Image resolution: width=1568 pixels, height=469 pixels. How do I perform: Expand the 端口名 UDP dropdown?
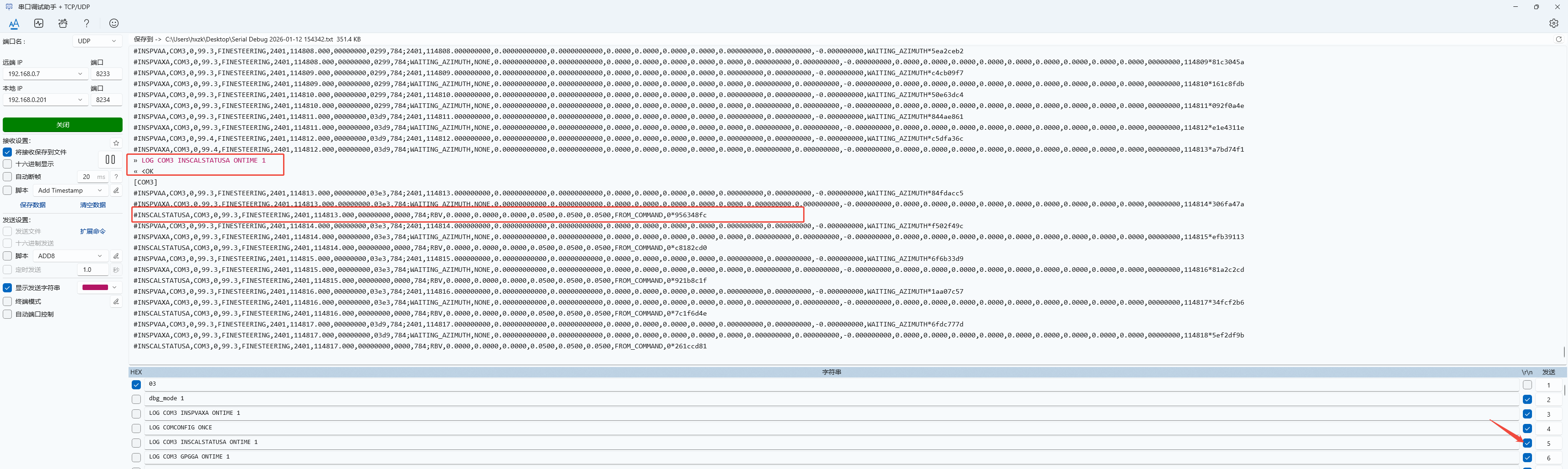pyautogui.click(x=97, y=41)
